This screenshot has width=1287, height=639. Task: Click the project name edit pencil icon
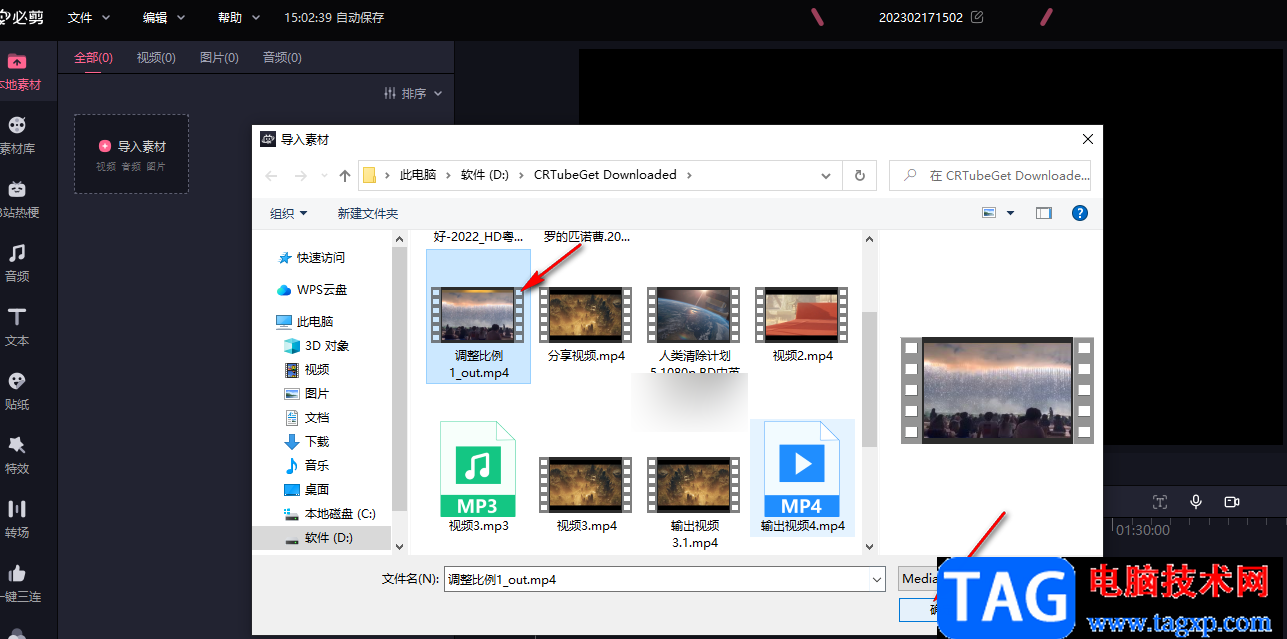(x=977, y=17)
